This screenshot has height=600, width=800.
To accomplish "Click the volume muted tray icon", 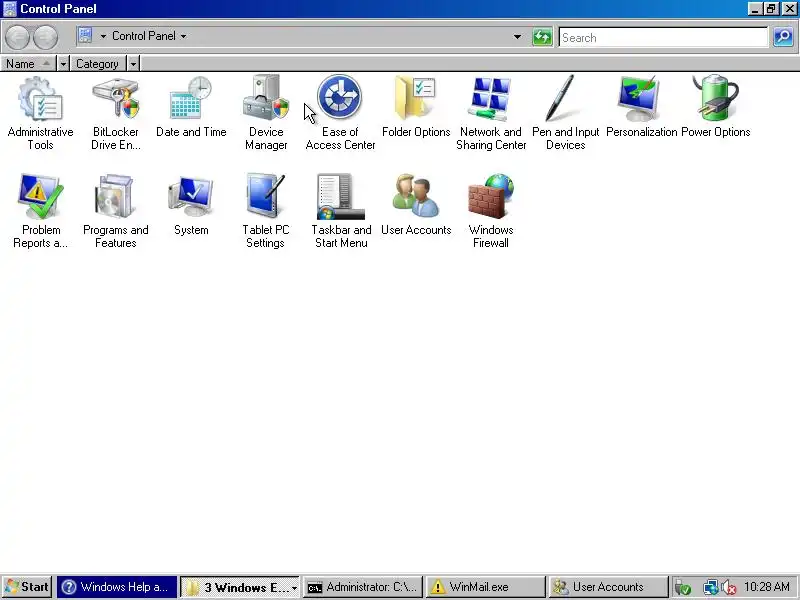I will [729, 587].
